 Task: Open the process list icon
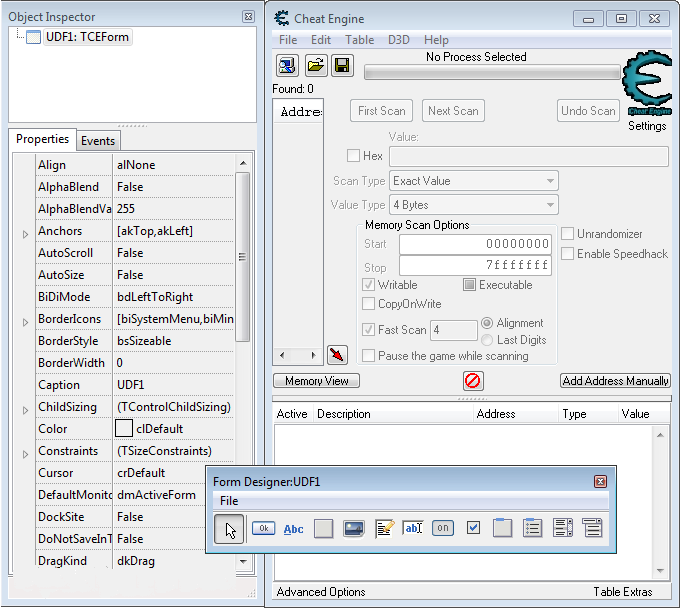click(287, 66)
